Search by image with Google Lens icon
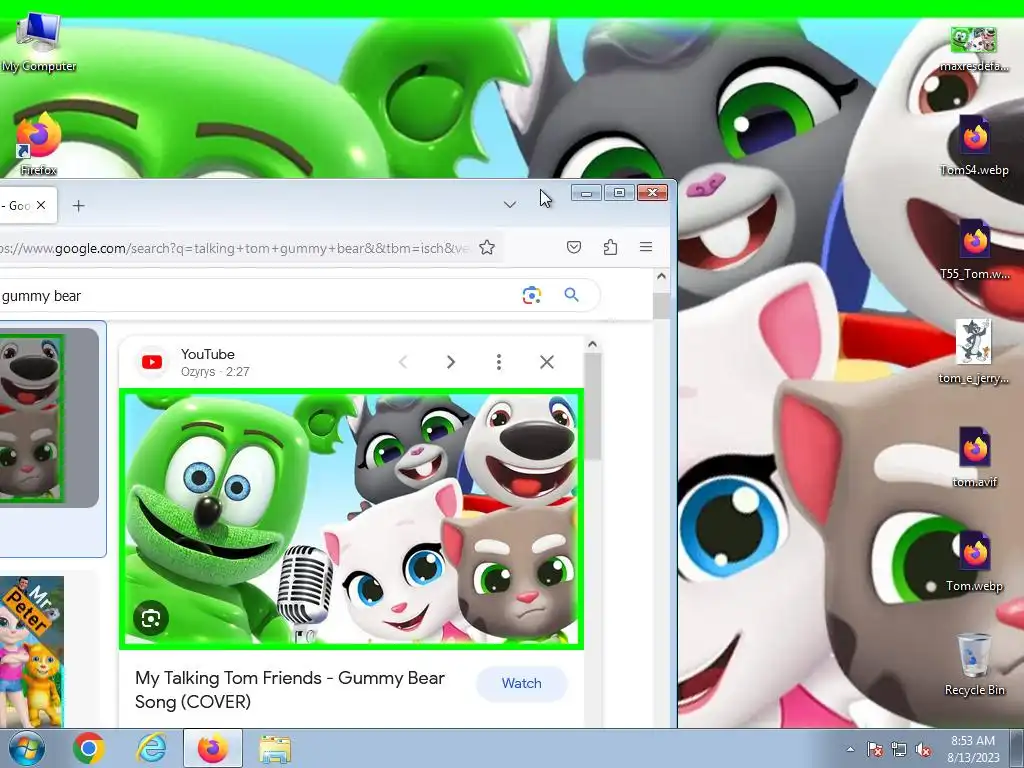The height and width of the screenshot is (768, 1024). (532, 295)
